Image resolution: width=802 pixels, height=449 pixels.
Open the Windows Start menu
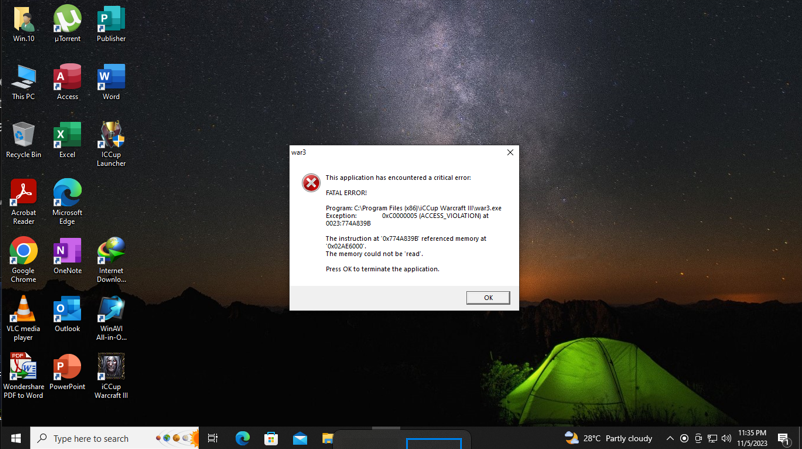15,438
